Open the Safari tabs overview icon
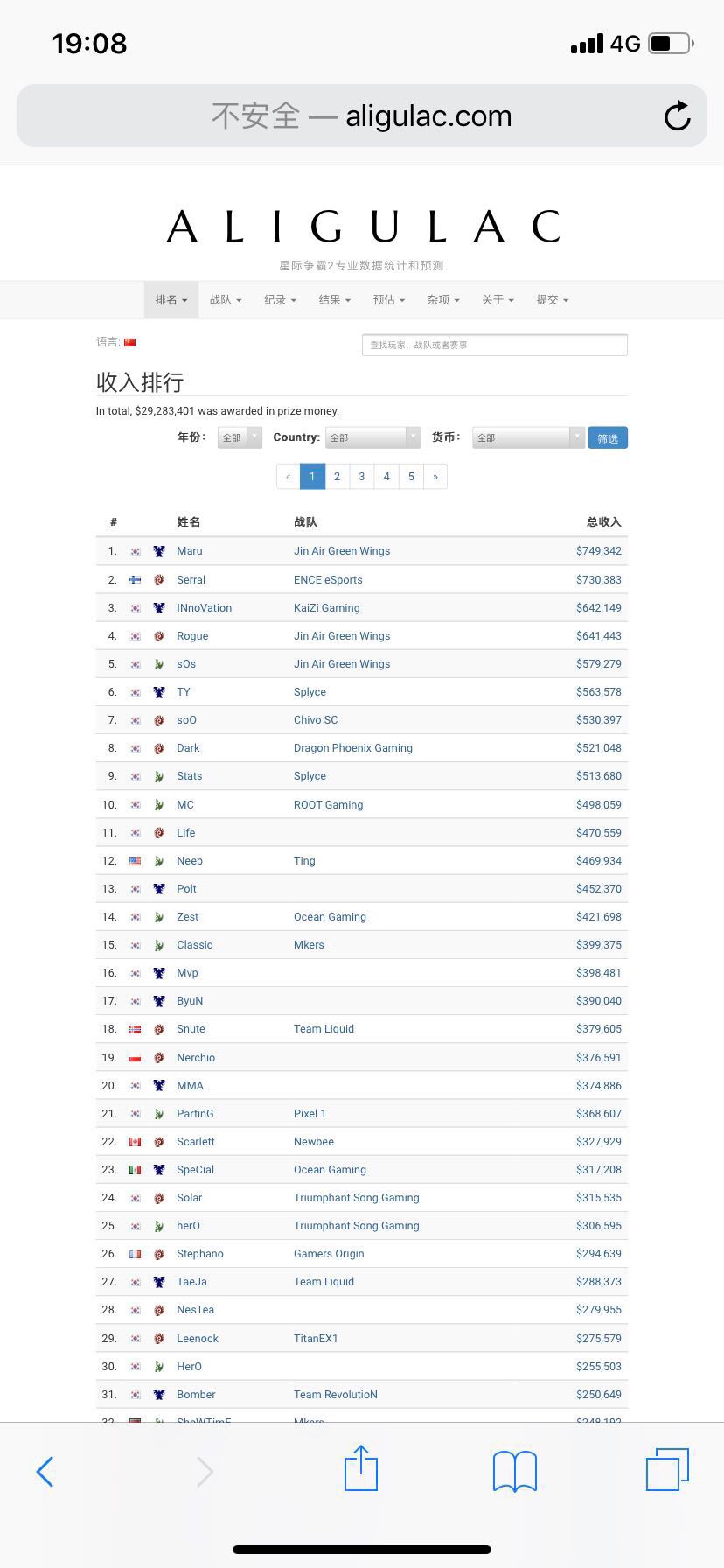 point(668,1469)
